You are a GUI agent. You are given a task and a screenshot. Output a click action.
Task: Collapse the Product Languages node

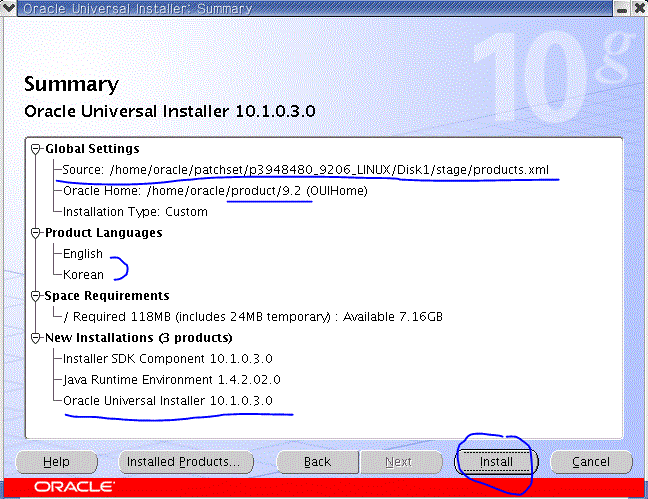pyautogui.click(x=36, y=233)
